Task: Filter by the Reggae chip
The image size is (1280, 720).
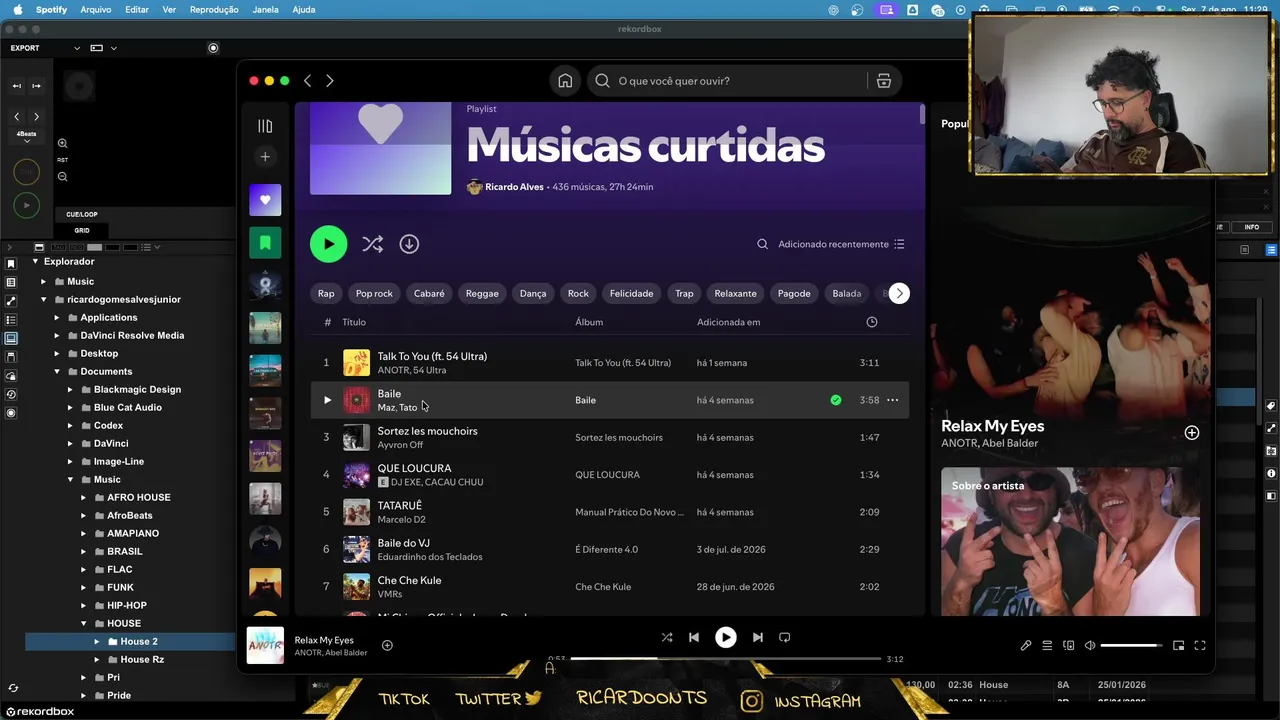Action: point(482,294)
